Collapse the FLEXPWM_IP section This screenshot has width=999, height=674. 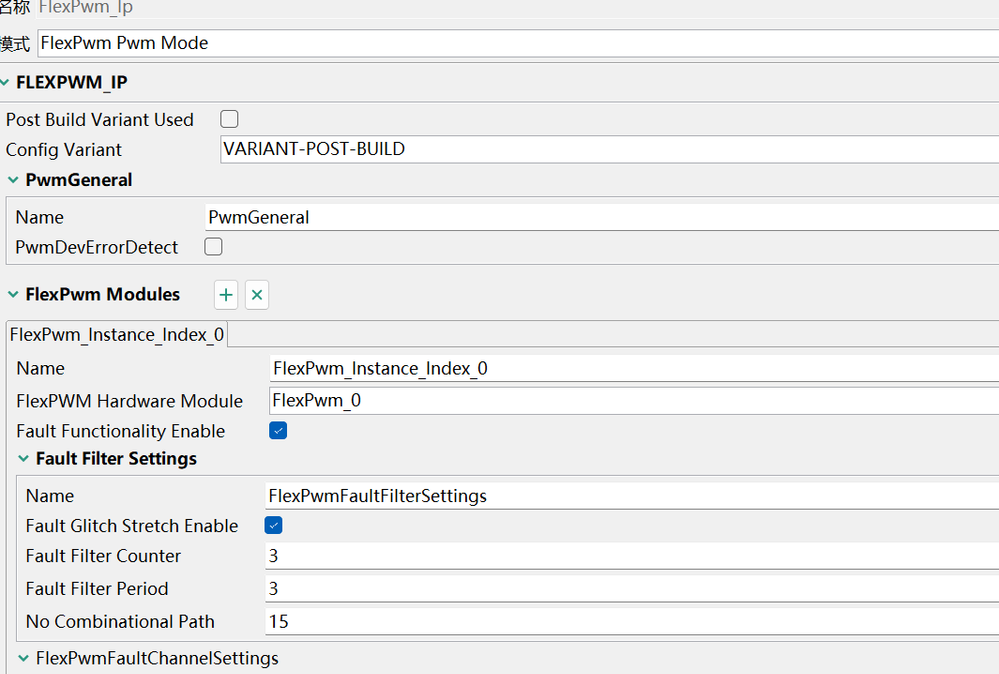(6, 83)
